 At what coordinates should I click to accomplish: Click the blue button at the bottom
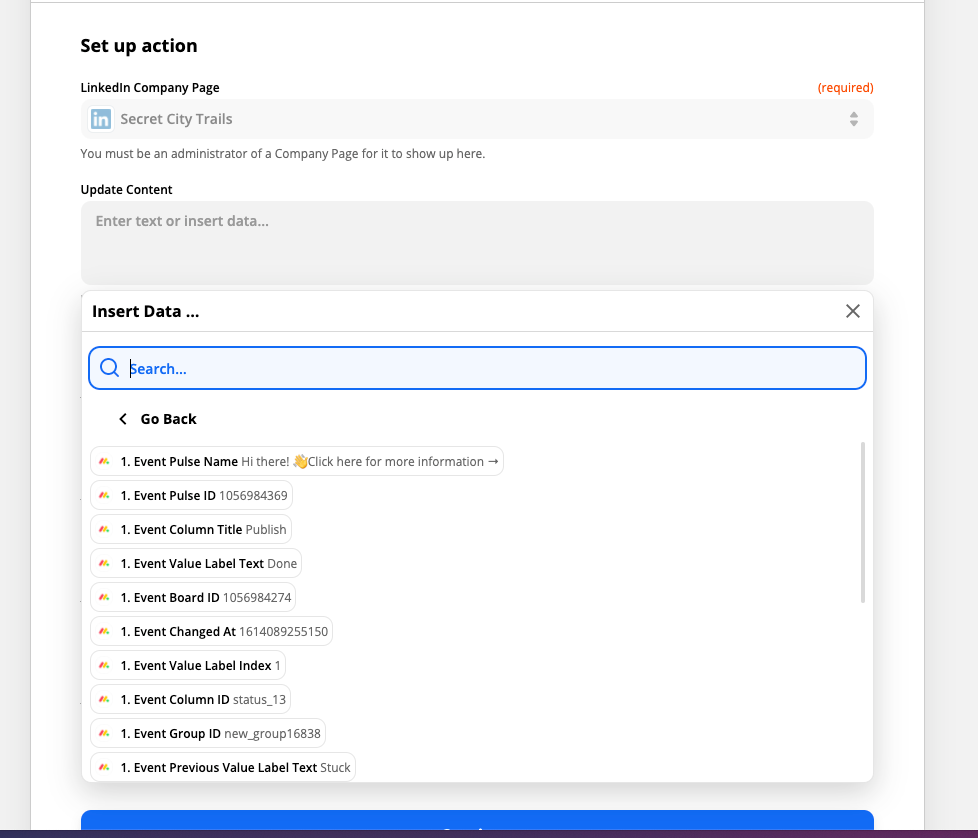pos(477,820)
